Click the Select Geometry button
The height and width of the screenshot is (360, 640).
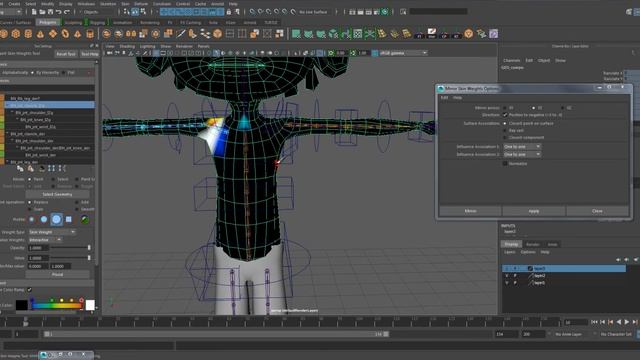point(57,194)
